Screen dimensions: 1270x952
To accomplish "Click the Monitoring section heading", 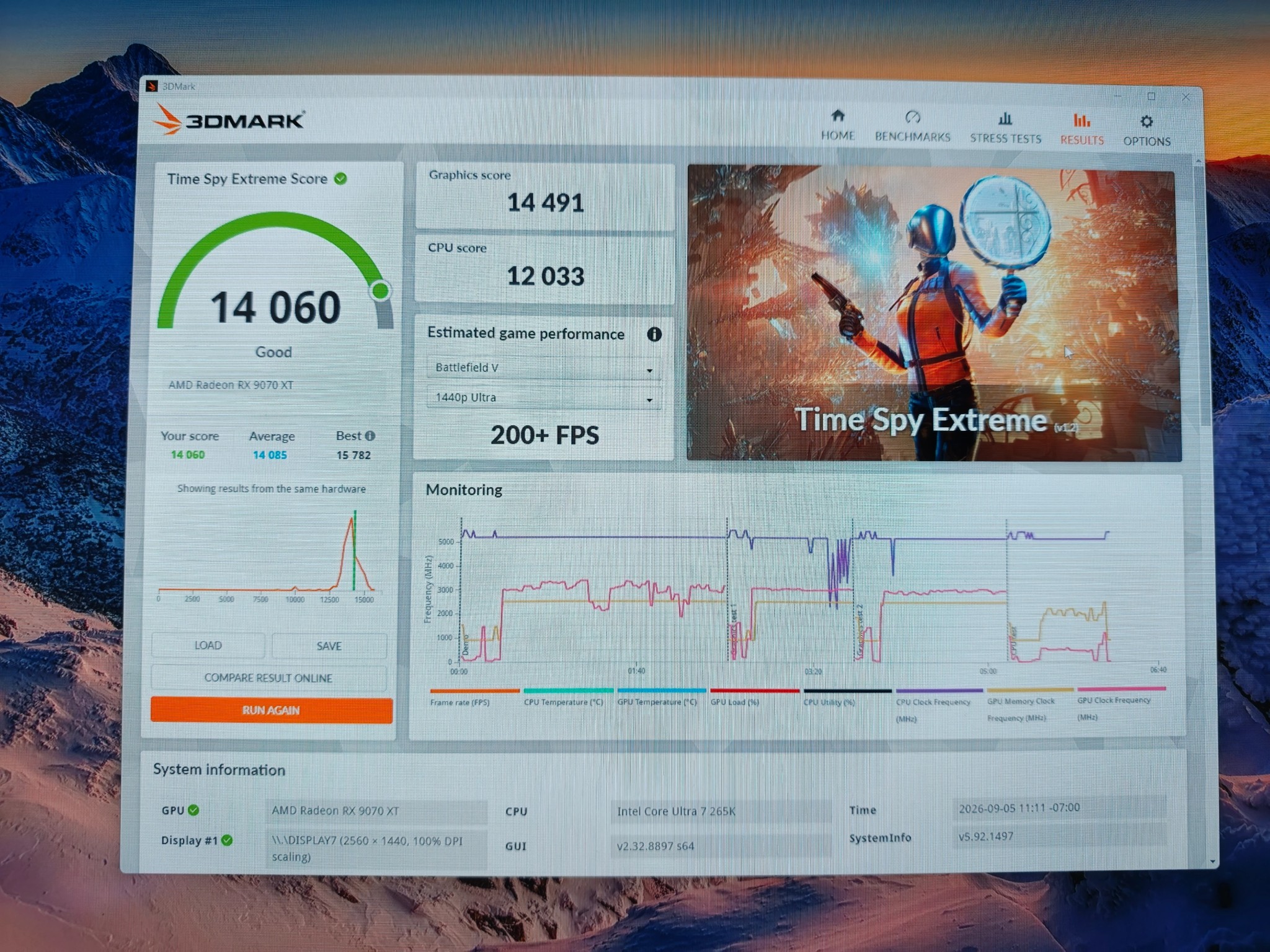I will point(464,490).
